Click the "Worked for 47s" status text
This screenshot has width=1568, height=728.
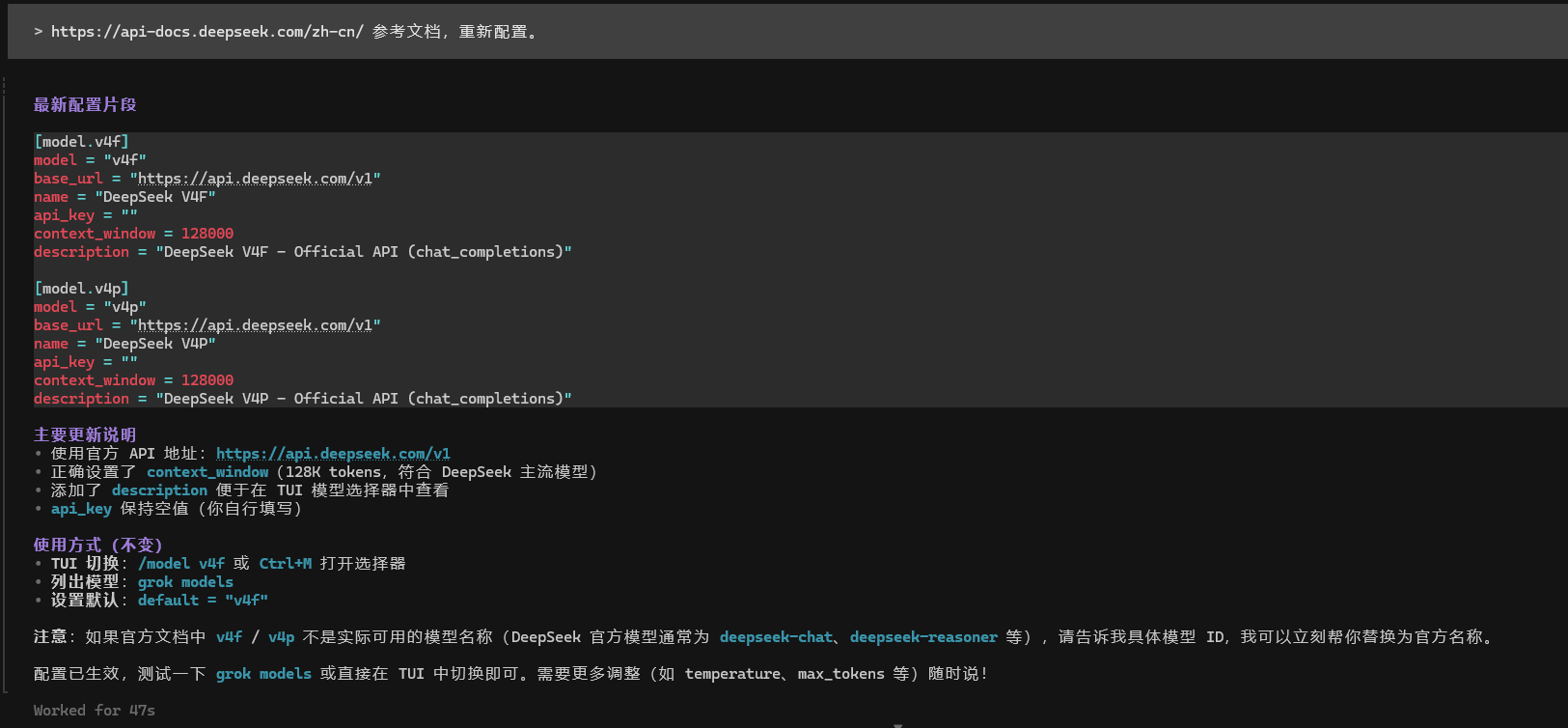(x=95, y=711)
